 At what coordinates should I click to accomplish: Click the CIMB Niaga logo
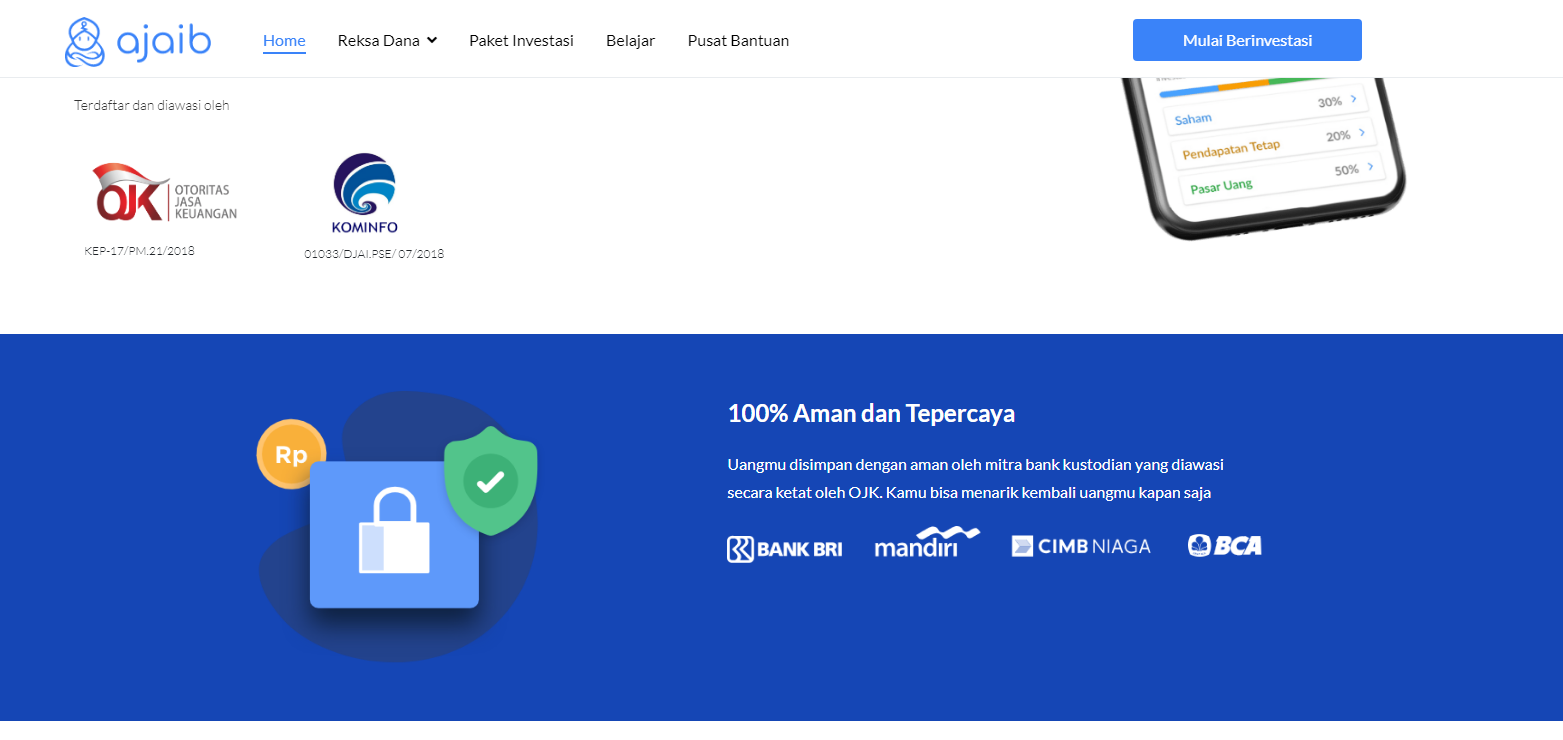click(x=1081, y=546)
